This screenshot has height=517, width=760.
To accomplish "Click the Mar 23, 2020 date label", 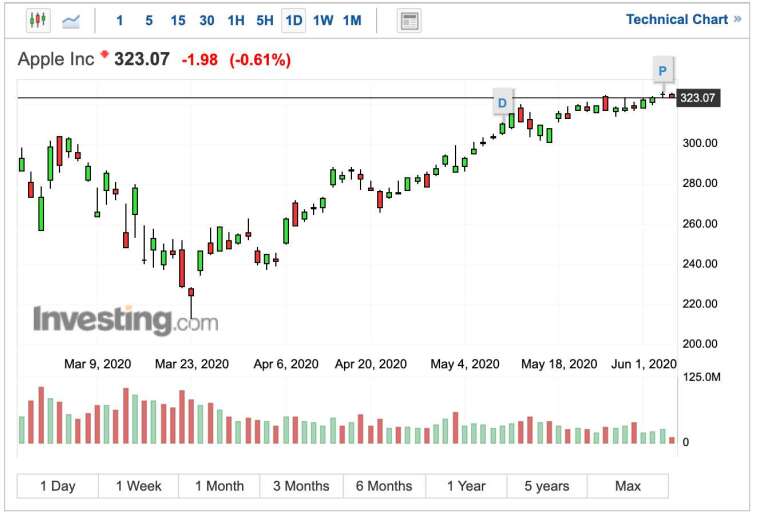I will [192, 364].
